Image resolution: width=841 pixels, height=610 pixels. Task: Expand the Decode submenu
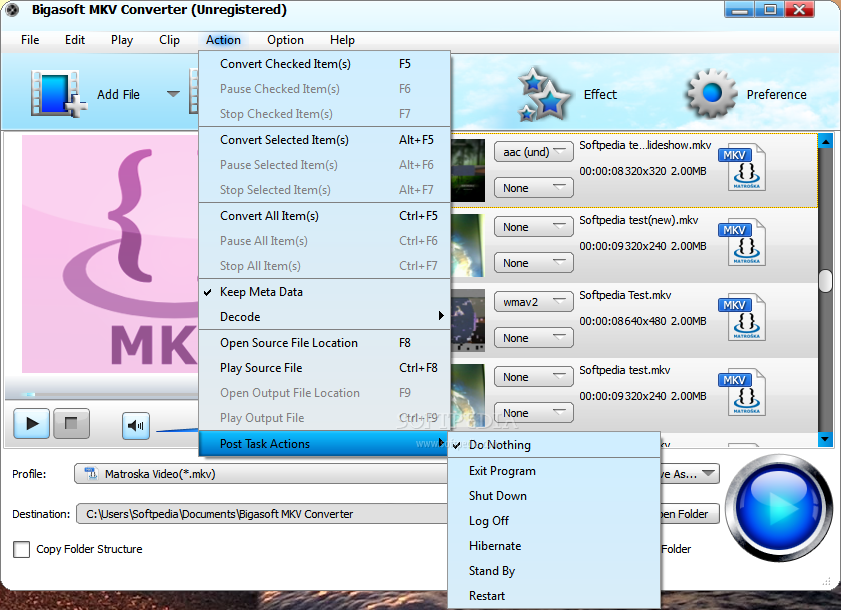click(x=324, y=317)
